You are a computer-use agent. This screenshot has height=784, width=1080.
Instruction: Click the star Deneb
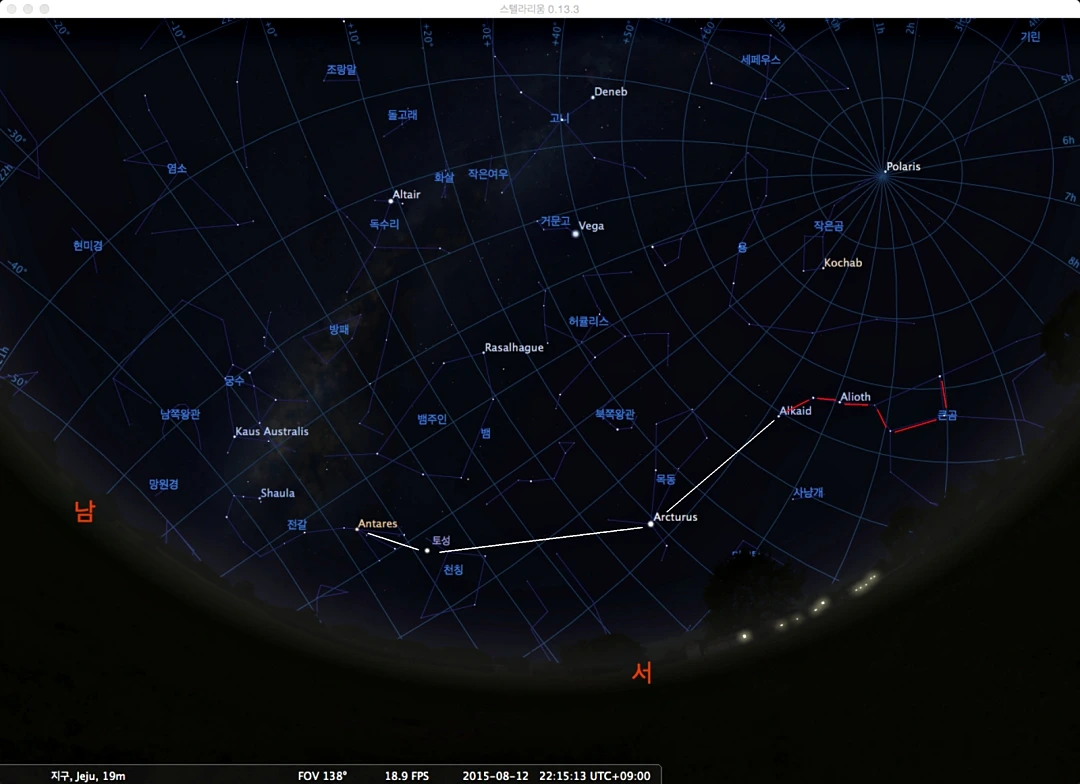coord(593,97)
